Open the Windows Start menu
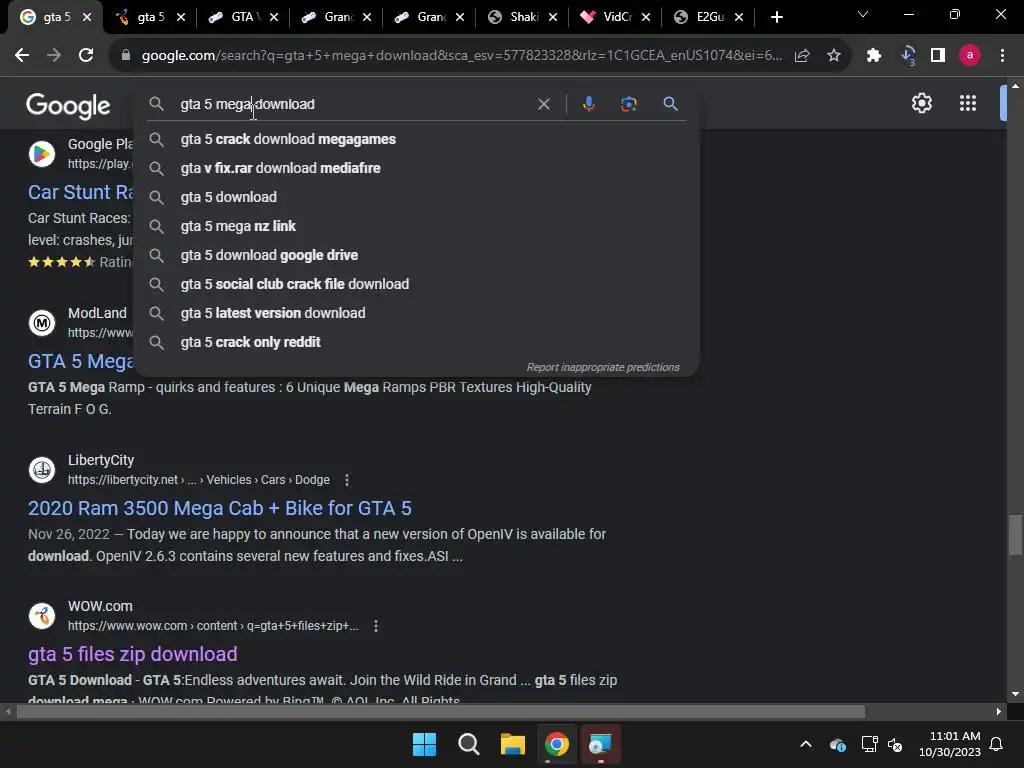This screenshot has height=768, width=1024. click(x=424, y=744)
